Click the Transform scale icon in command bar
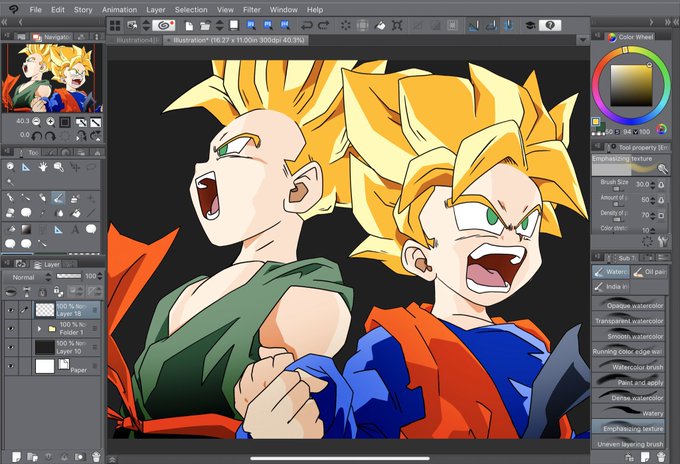Screen dimensions: 680x464 [397, 26]
